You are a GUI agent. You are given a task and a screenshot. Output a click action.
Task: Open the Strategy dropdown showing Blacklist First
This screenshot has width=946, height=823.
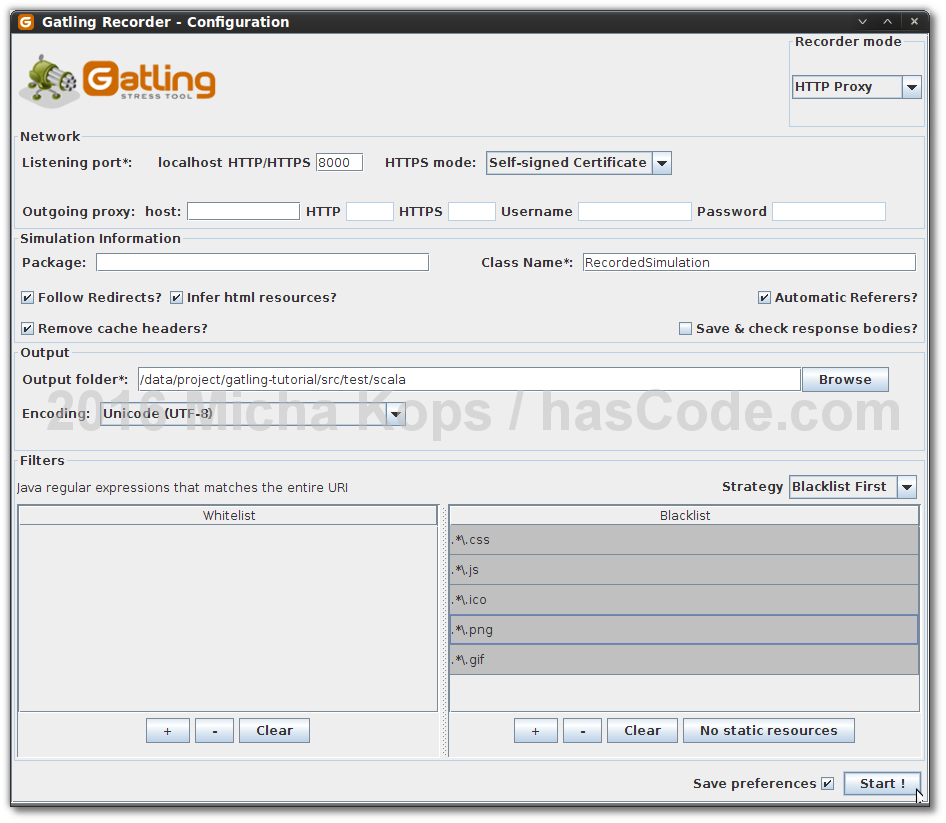click(x=906, y=487)
